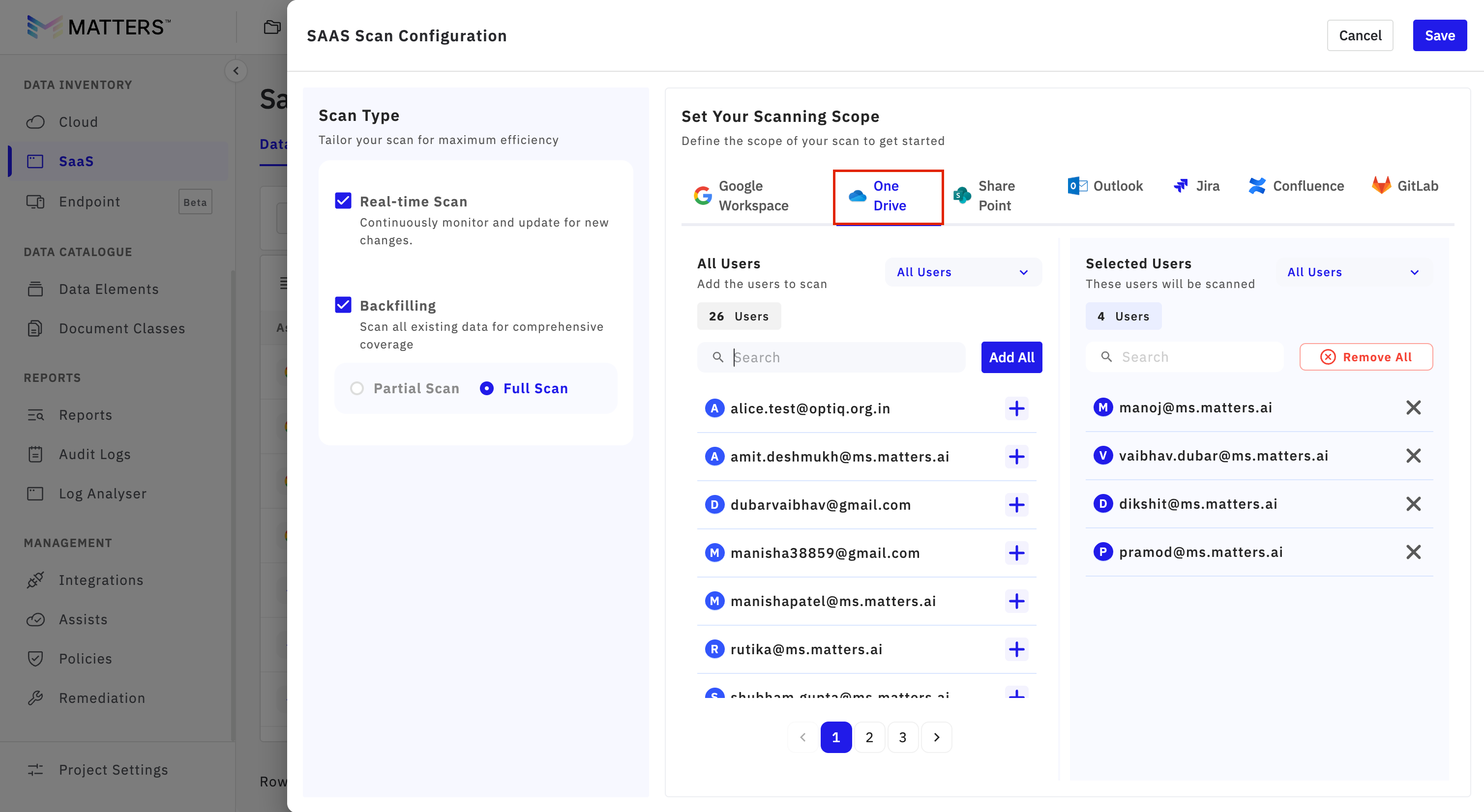Click the Endpoint devices icon in sidebar
Image resolution: width=1484 pixels, height=812 pixels.
[35, 202]
